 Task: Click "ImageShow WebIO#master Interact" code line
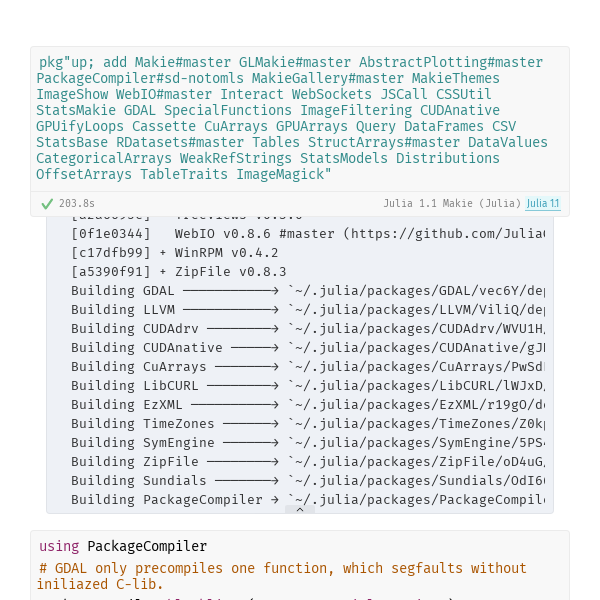(x=264, y=94)
